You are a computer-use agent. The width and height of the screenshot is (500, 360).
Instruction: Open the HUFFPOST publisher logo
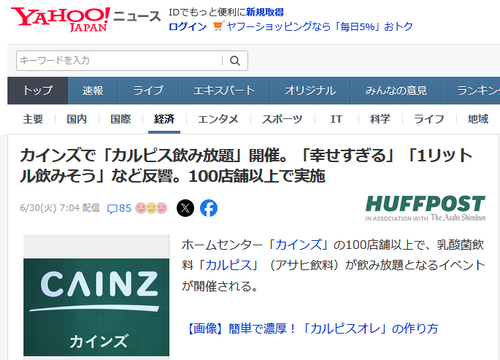coord(425,208)
